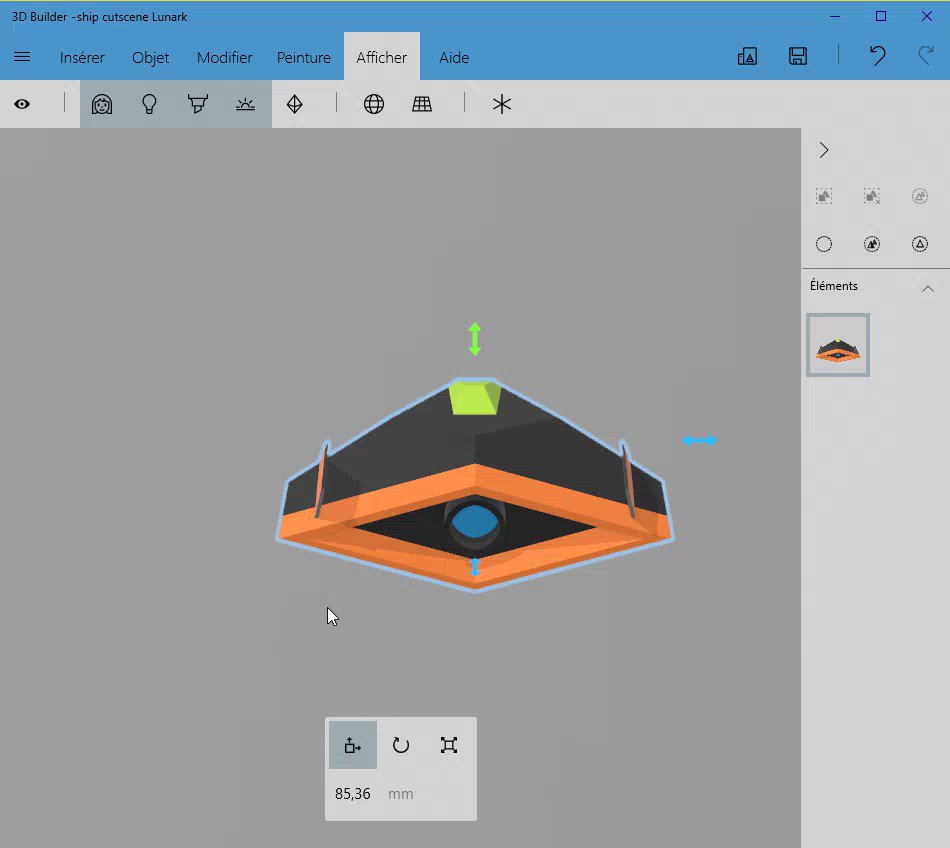
Task: Collapse the Éléments section
Action: coord(928,288)
